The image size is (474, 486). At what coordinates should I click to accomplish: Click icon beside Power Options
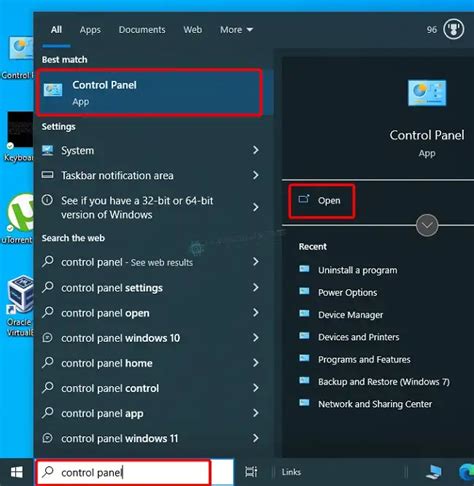304,291
